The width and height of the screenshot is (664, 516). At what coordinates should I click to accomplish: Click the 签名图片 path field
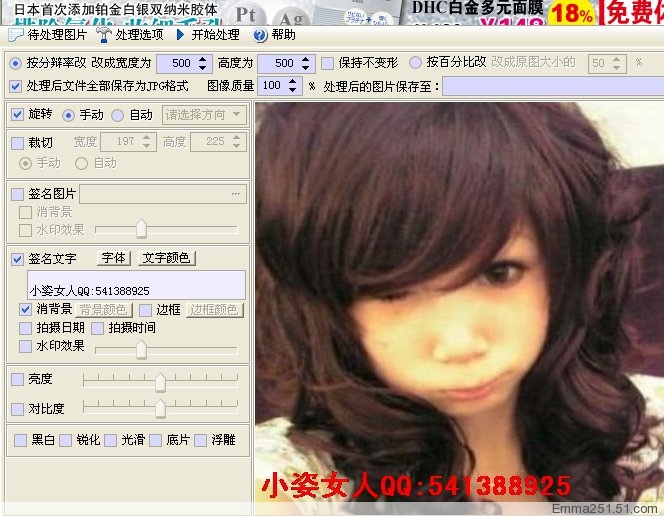[163, 194]
